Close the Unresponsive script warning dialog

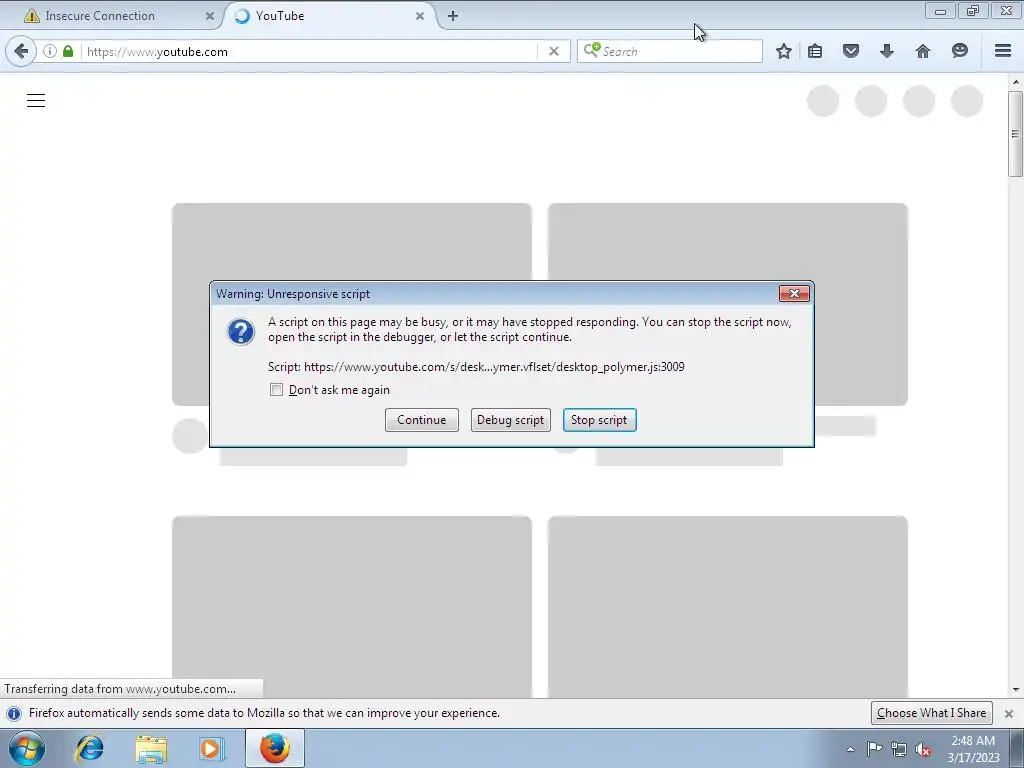coord(794,294)
